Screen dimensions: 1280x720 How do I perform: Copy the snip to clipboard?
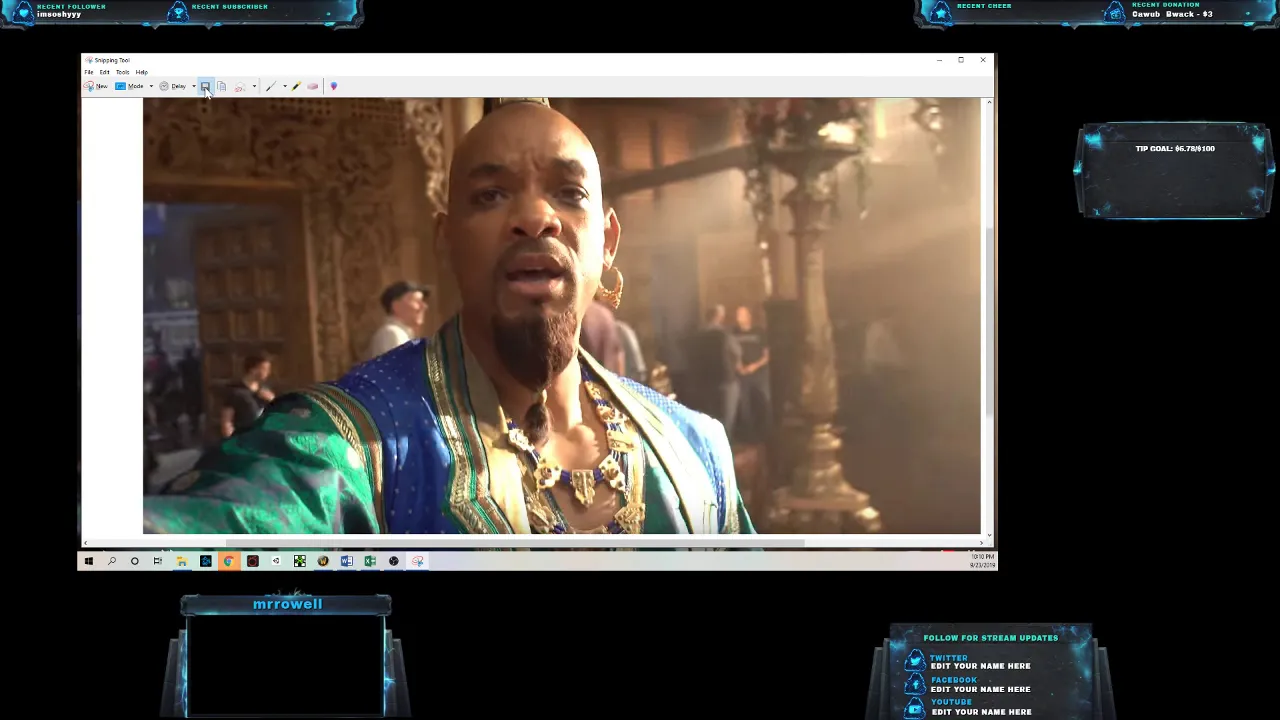point(222,86)
